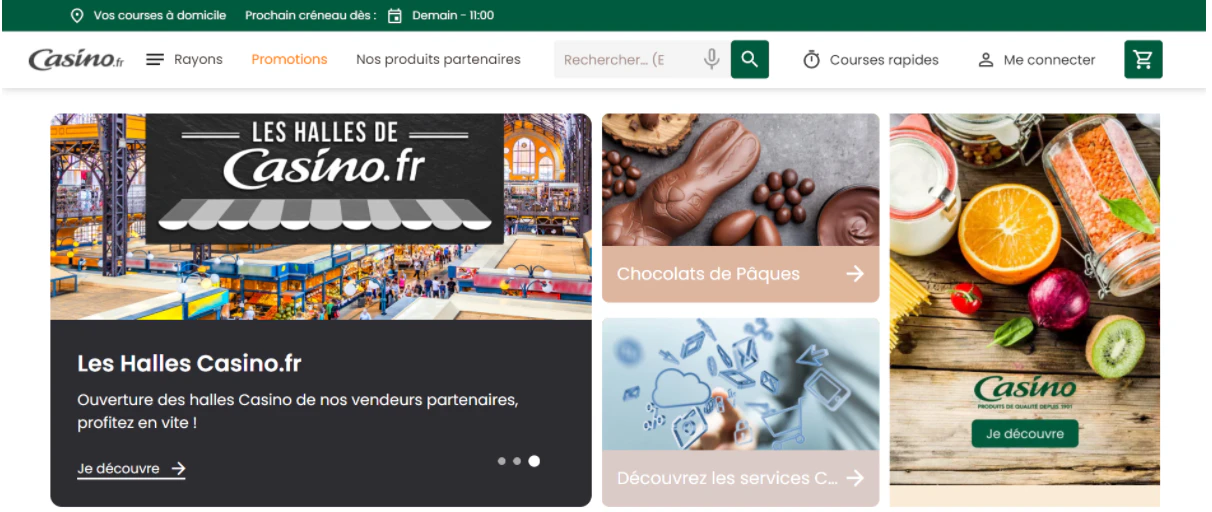Click the Les Halles Casino.fr heading
This screenshot has height=512, width=1212.
pyautogui.click(x=189, y=363)
